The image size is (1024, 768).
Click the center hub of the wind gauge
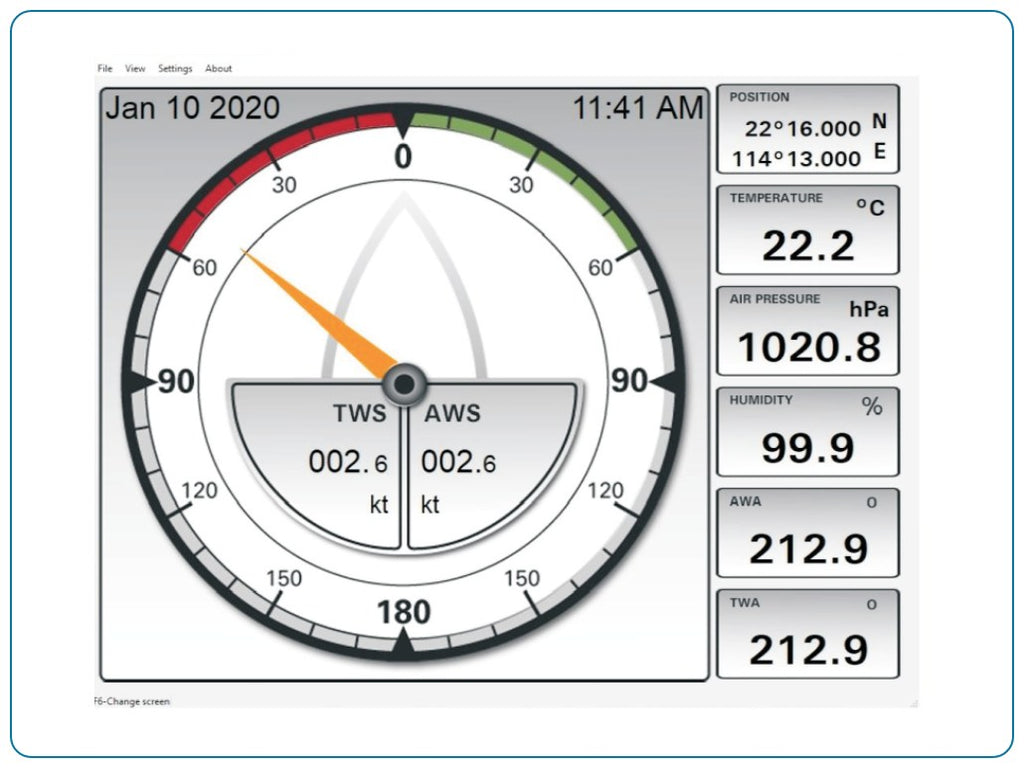click(x=404, y=382)
